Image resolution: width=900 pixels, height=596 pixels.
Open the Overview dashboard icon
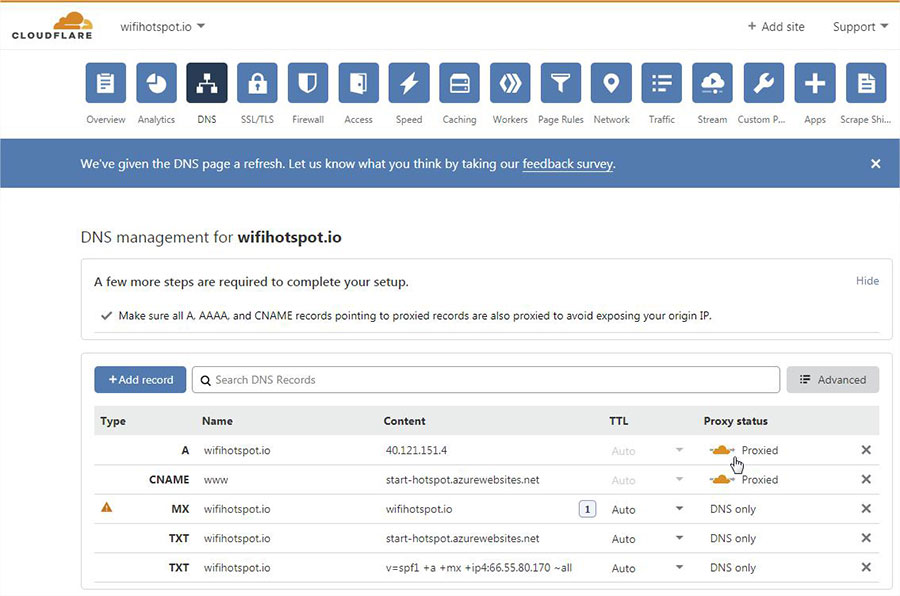105,84
